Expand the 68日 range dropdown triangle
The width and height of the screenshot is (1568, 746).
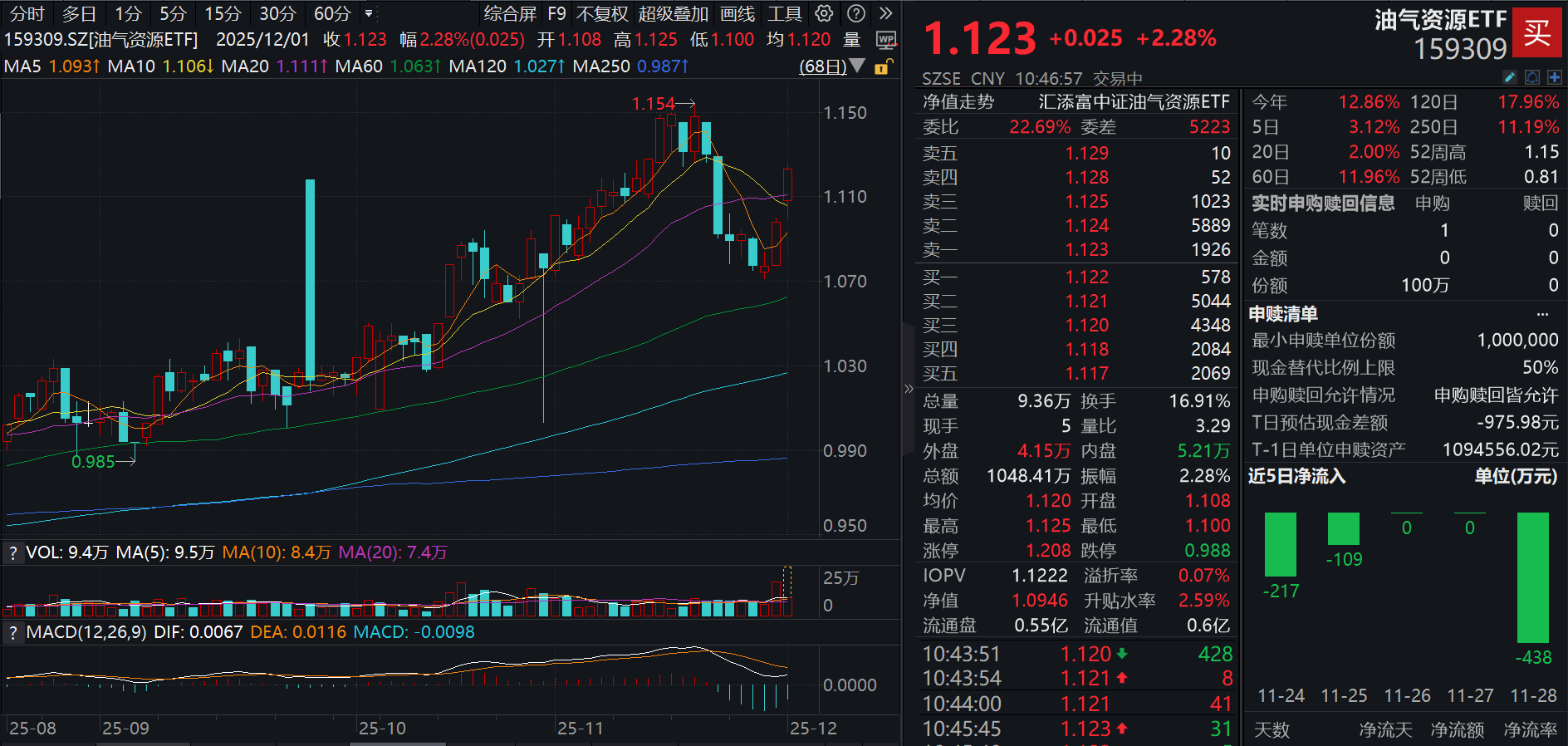(x=858, y=66)
